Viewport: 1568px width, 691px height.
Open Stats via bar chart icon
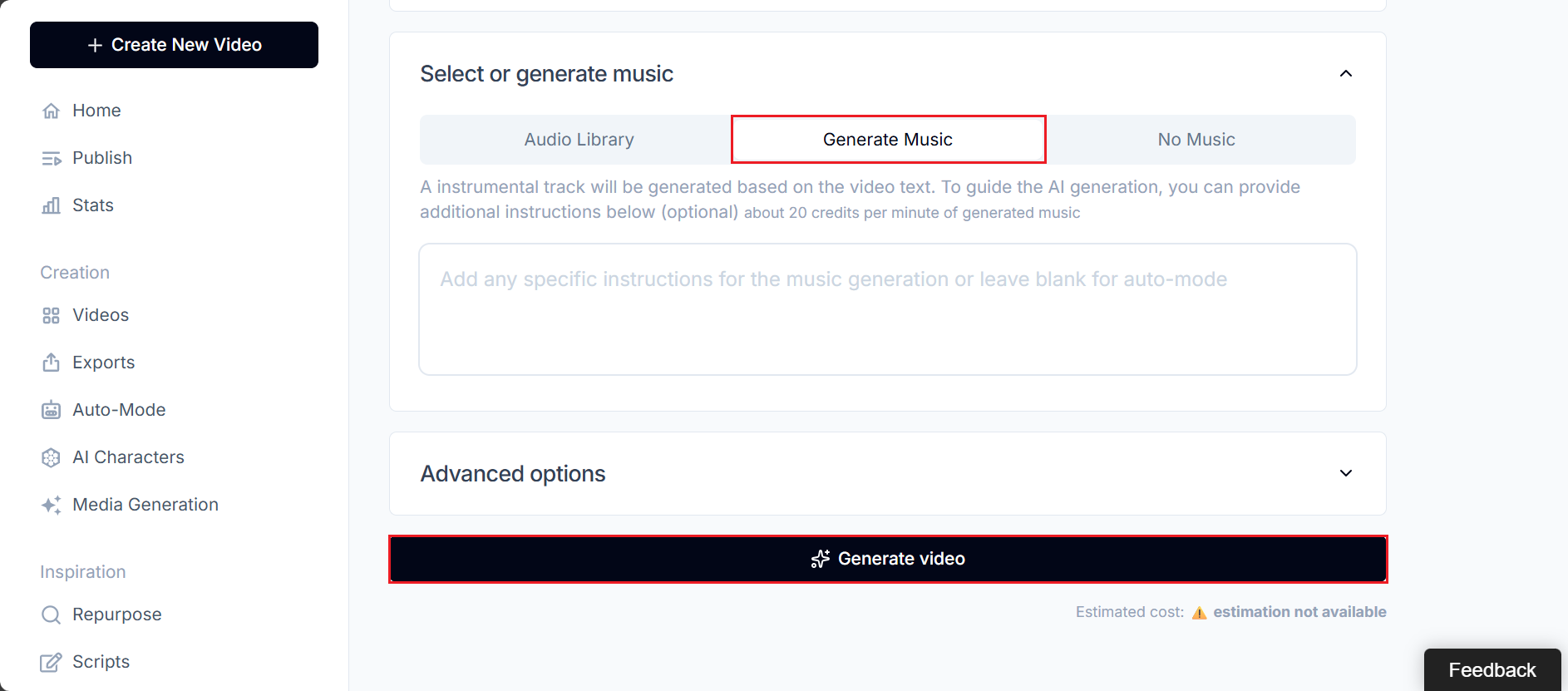click(x=51, y=205)
